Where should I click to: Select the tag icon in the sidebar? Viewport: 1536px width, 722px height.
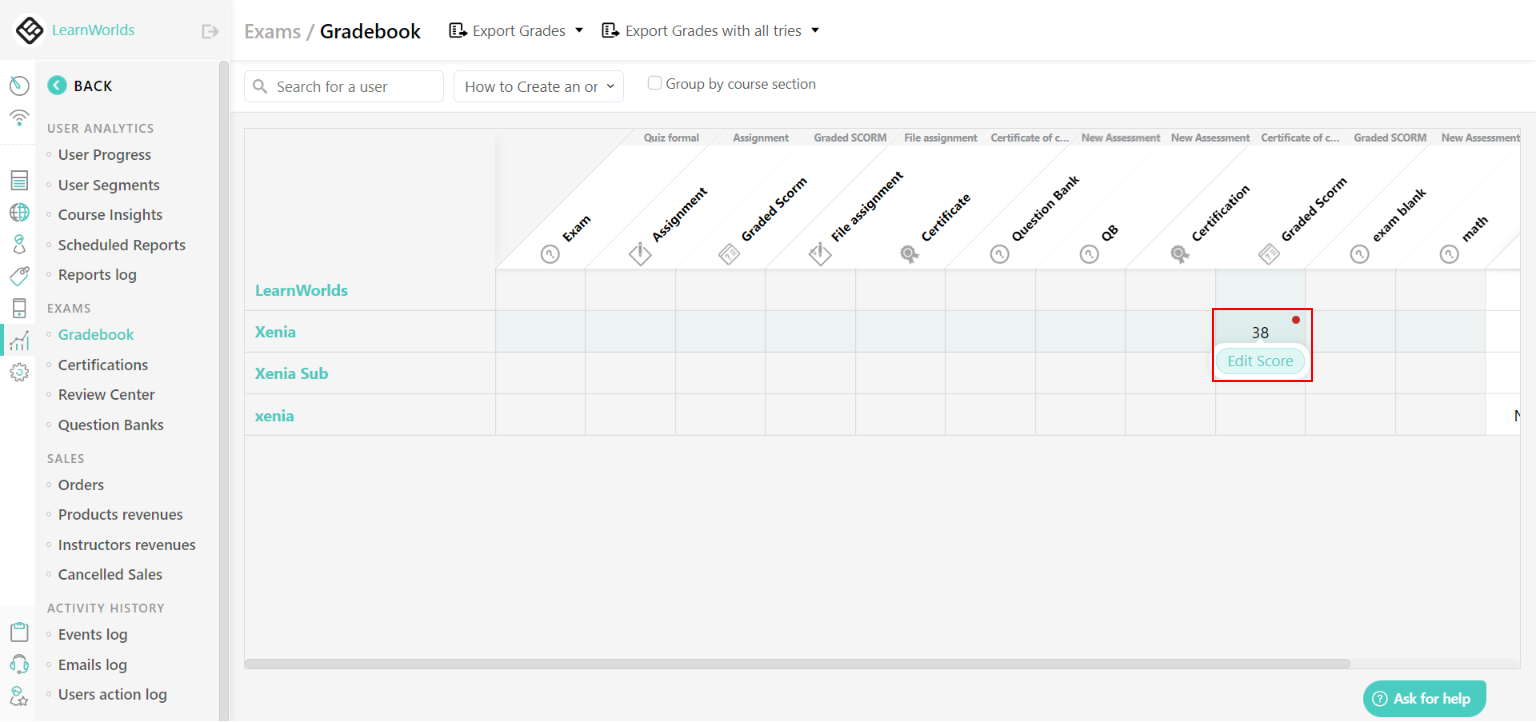18,276
